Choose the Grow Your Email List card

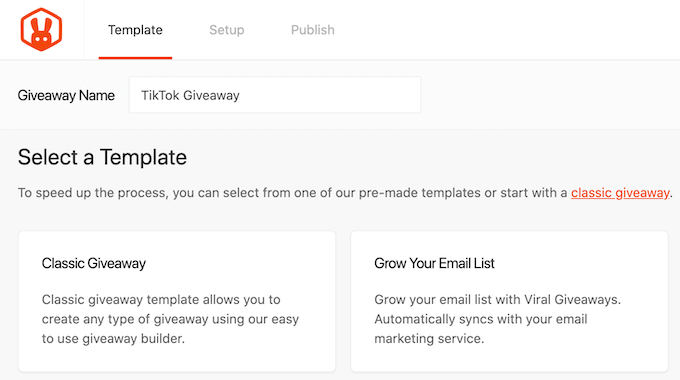[509, 301]
